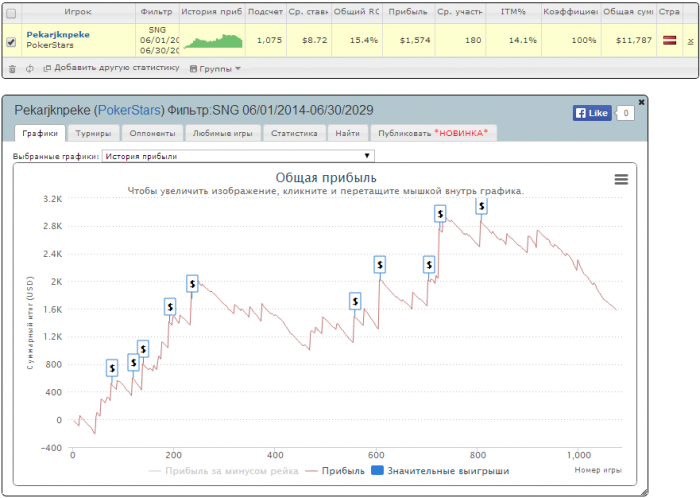Click the $ marker near 1.6K around game 190

[170, 307]
